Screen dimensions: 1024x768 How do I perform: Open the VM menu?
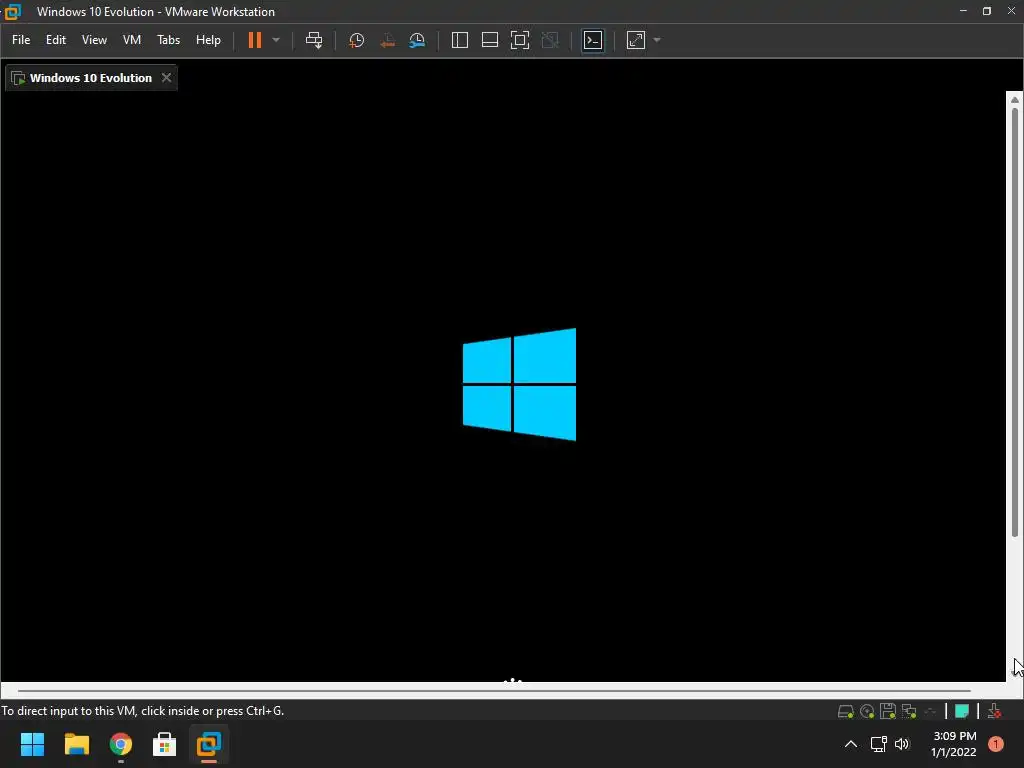(132, 40)
